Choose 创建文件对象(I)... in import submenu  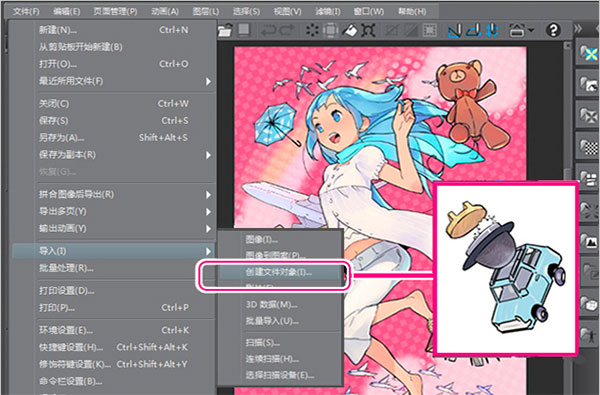pyautogui.click(x=280, y=272)
